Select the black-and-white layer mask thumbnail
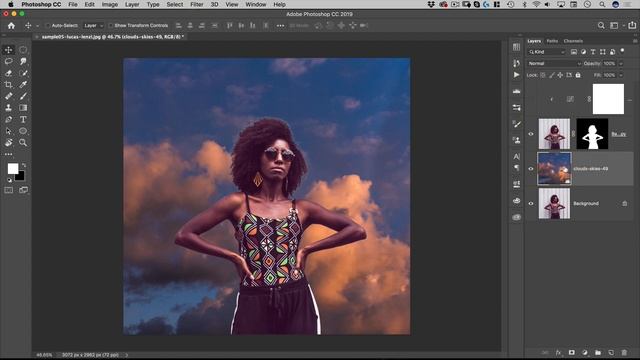 click(x=592, y=134)
